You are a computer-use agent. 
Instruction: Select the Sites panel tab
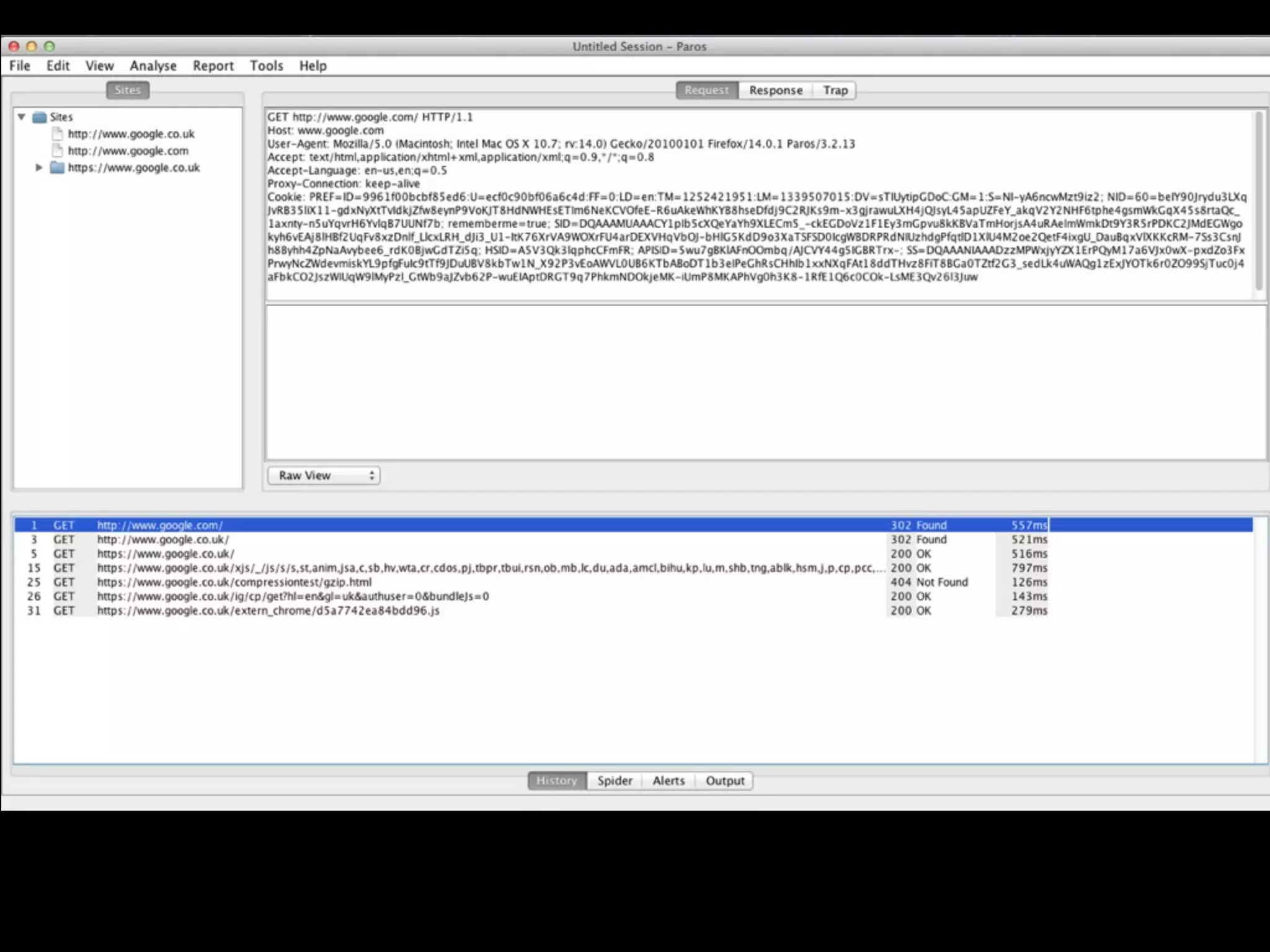128,90
